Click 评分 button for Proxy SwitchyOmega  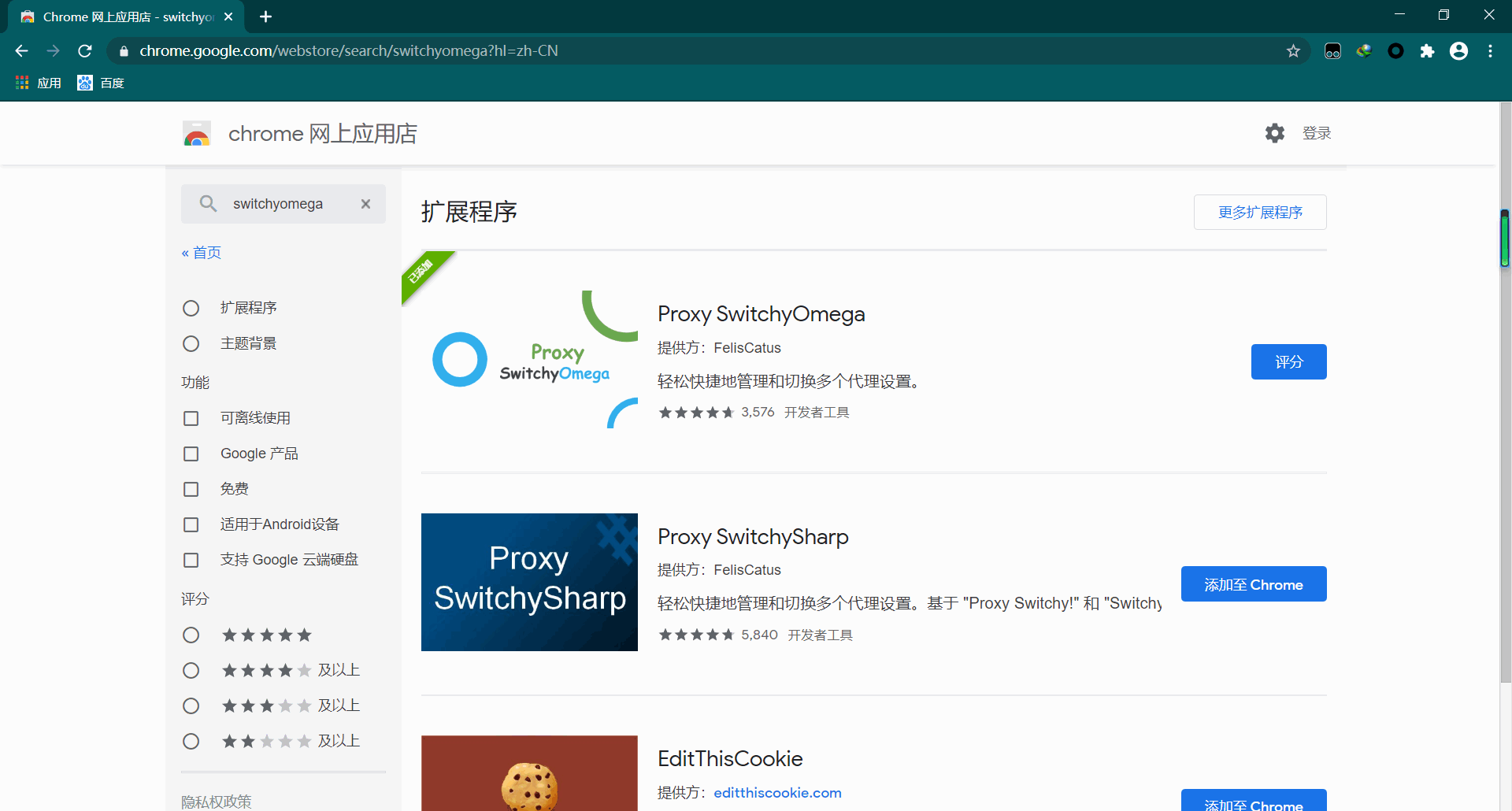1288,362
